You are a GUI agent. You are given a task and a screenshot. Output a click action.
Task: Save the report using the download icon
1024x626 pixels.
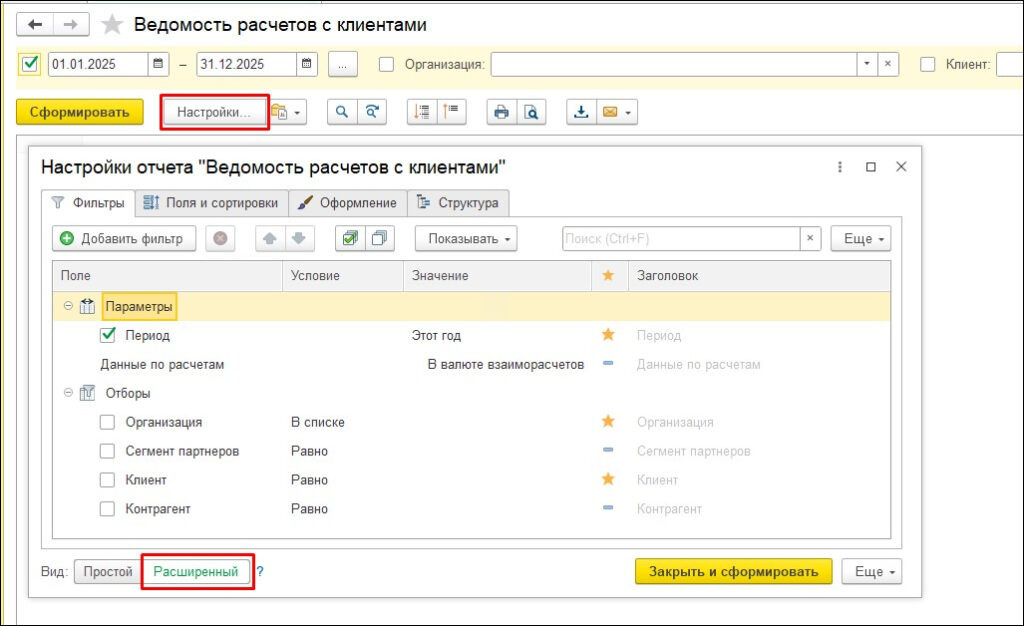click(583, 112)
